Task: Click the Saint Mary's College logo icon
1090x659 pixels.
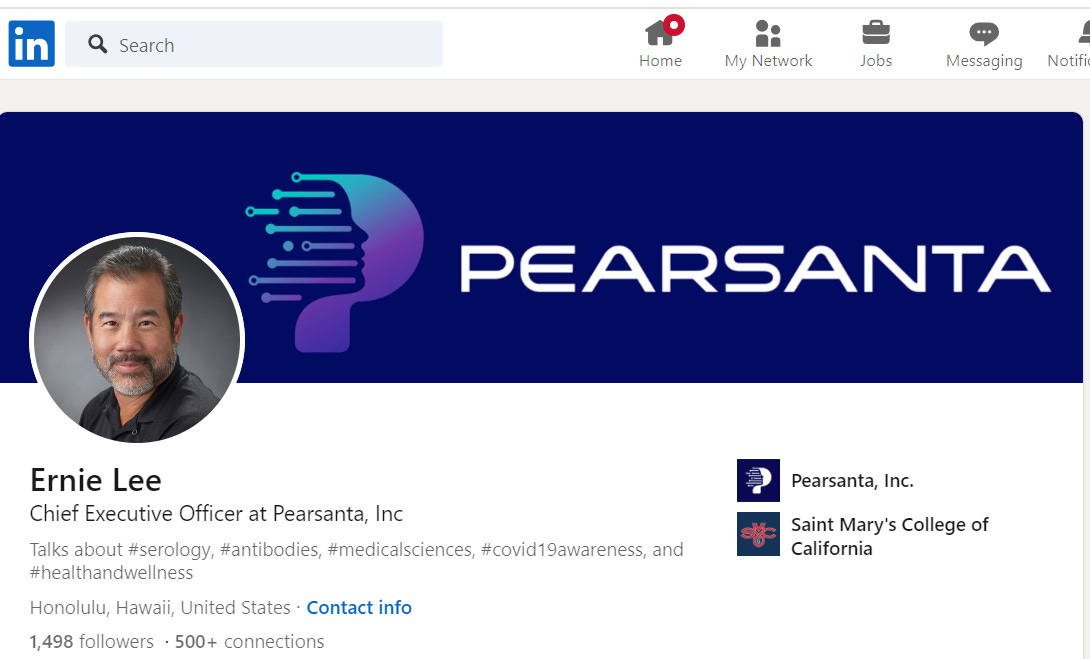Action: (x=758, y=534)
